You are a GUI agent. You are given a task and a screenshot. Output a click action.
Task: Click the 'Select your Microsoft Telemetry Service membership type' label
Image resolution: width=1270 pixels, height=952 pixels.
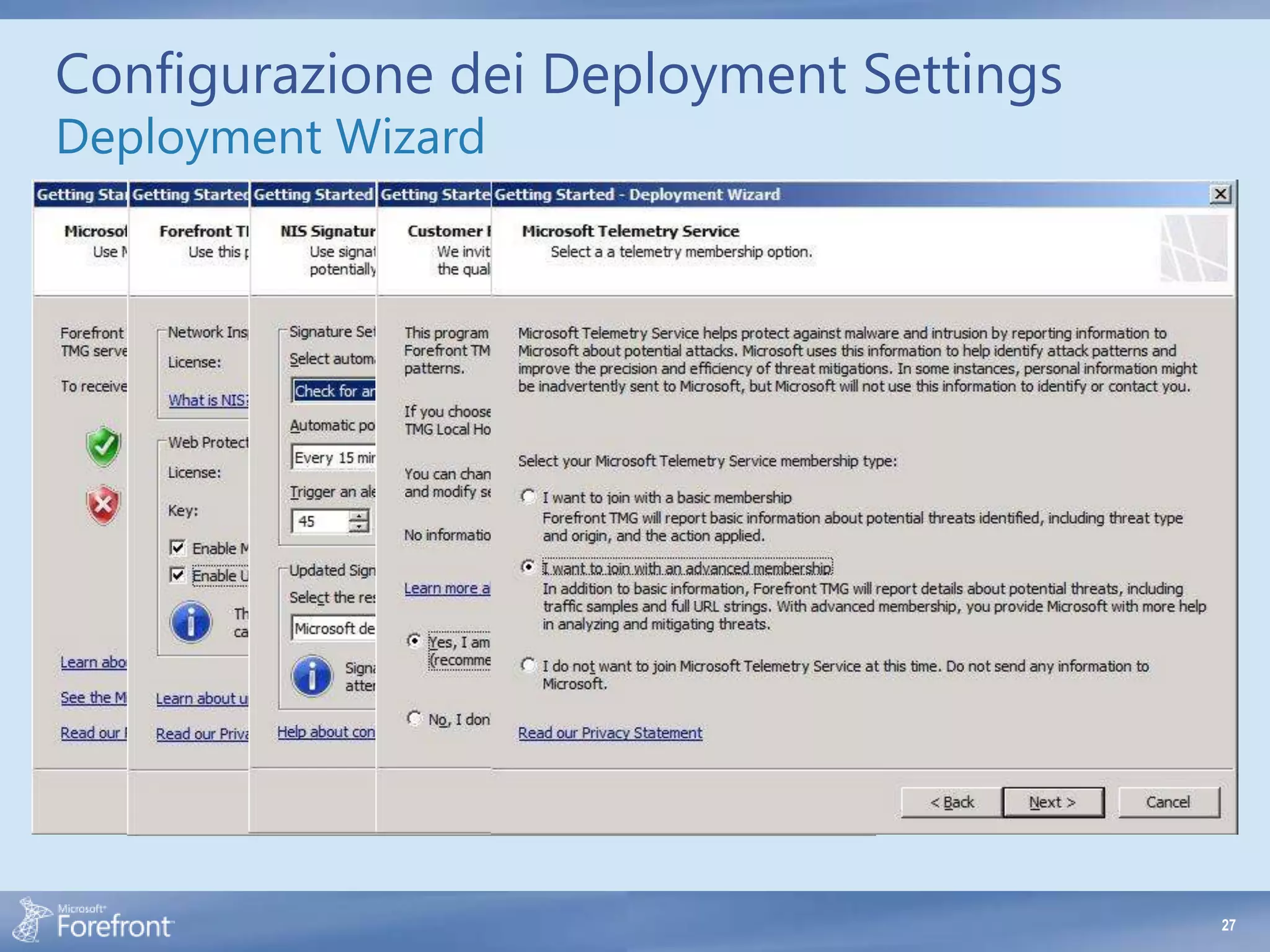tap(708, 461)
